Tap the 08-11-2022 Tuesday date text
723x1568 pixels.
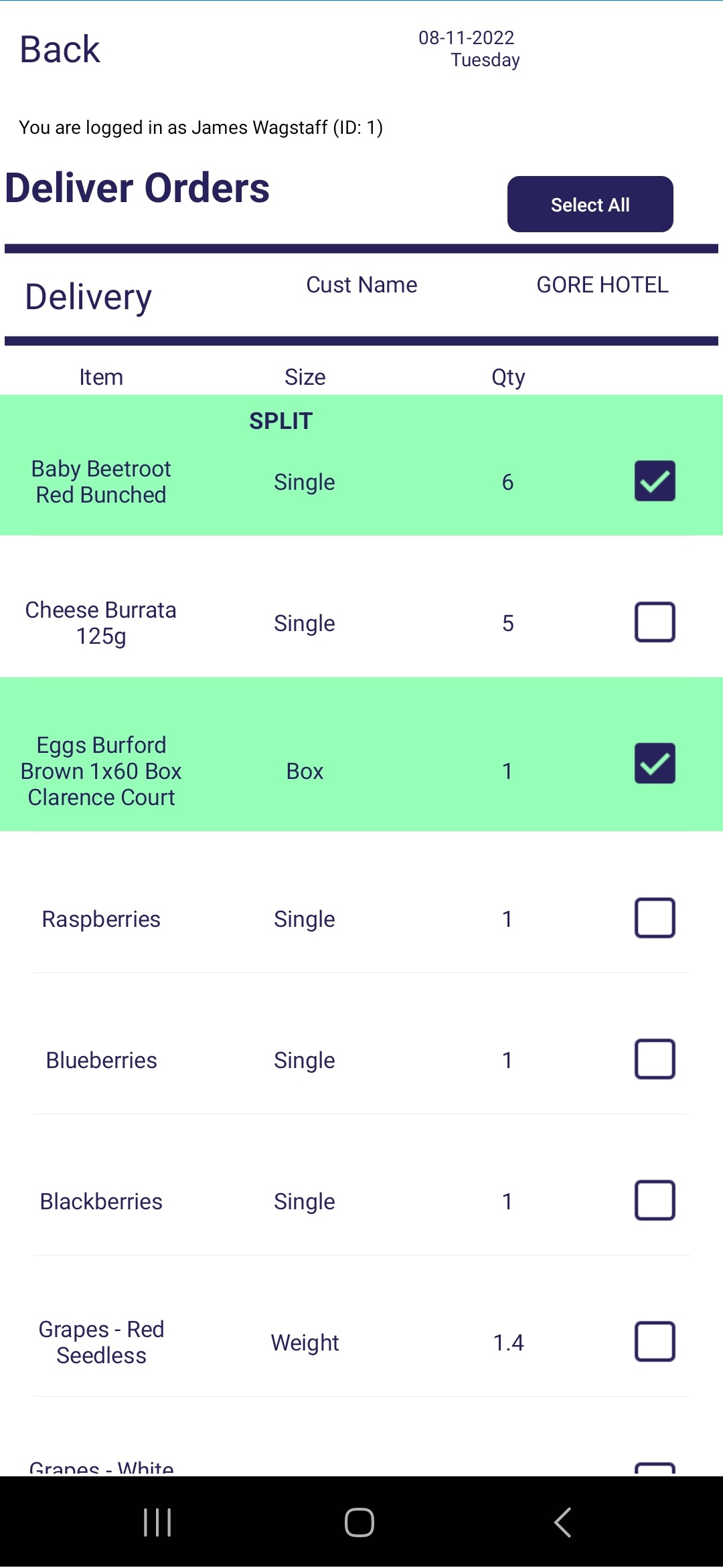(469, 49)
